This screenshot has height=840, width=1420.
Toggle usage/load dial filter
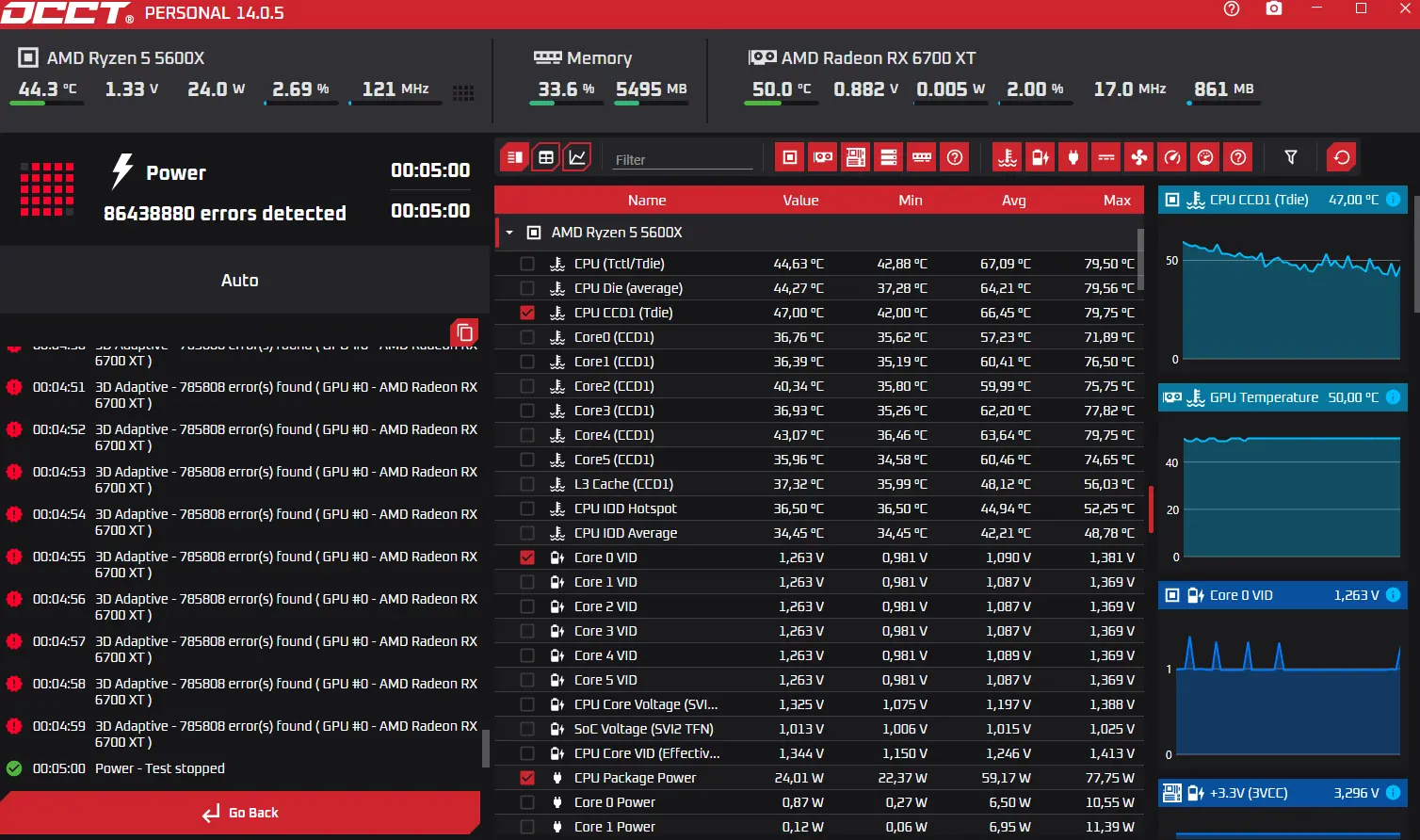1205,157
